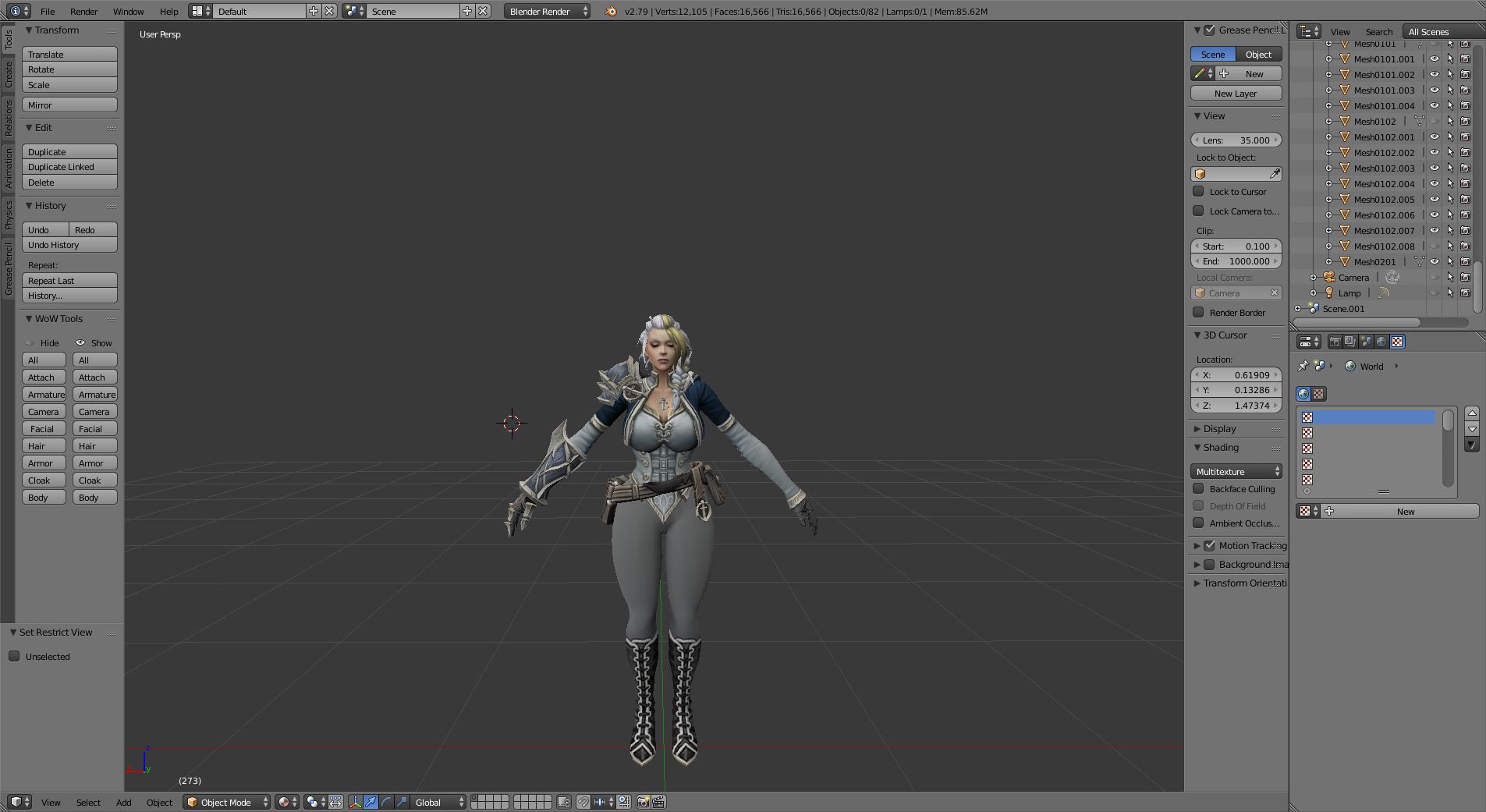The height and width of the screenshot is (812, 1486).
Task: Click the pin icon in properties editor
Action: pos(1302,366)
